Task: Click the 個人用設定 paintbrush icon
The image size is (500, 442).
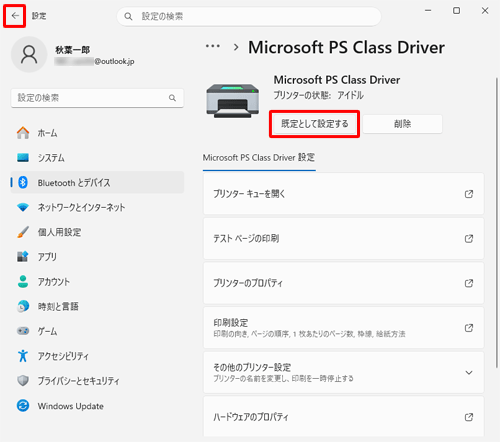Action: (23, 232)
